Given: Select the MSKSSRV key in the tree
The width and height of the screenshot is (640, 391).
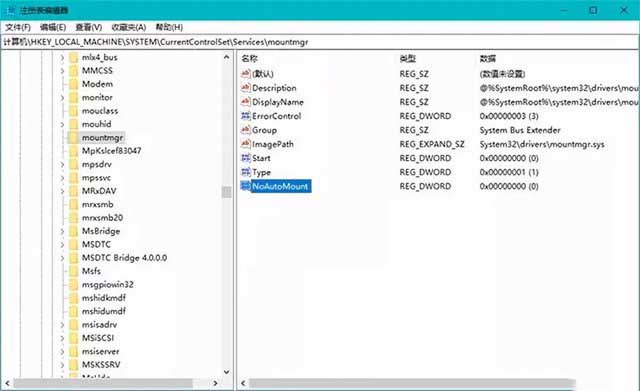Looking at the screenshot, I should click(x=101, y=365).
